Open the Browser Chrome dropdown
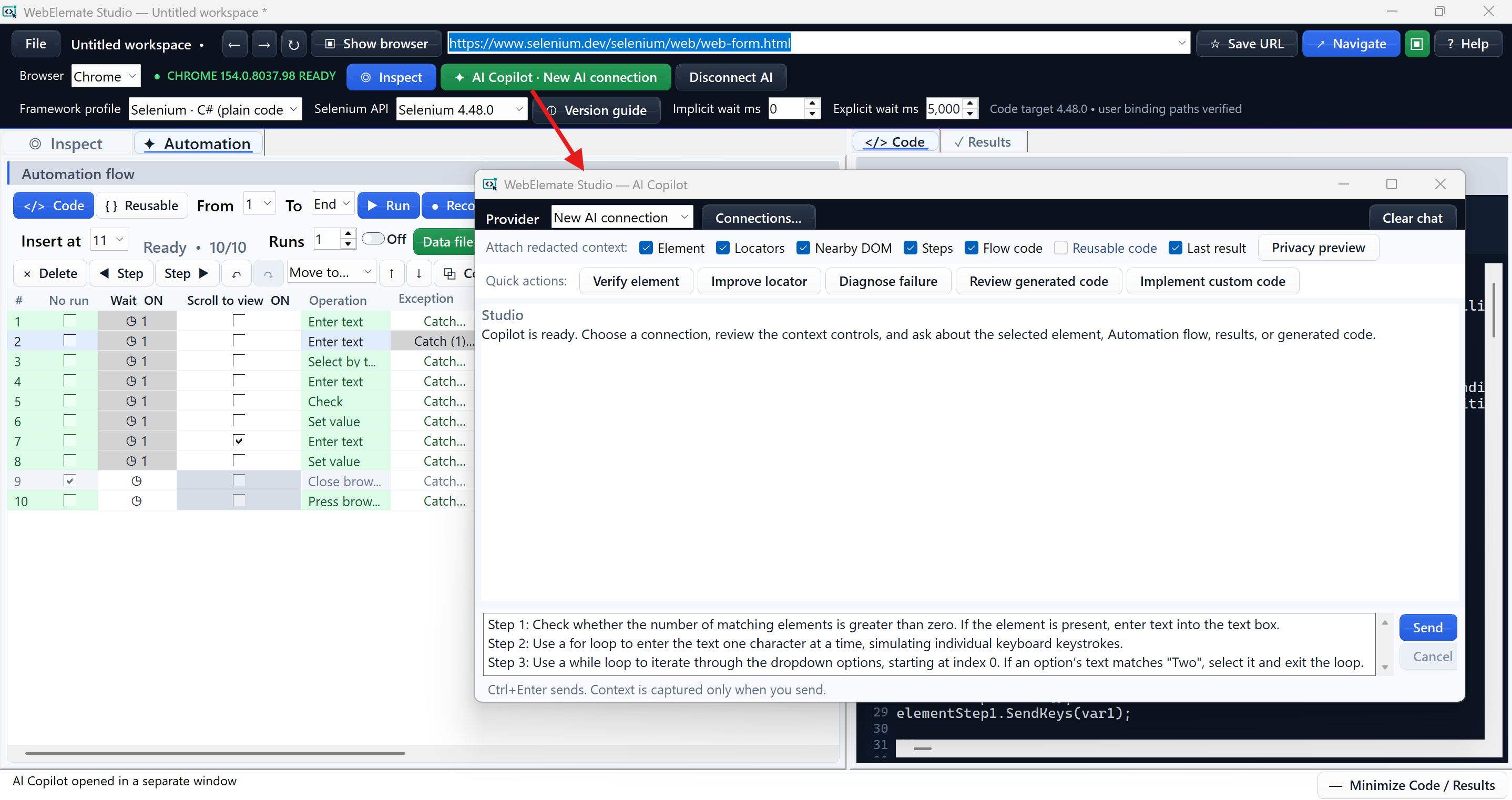1512x800 pixels. tap(106, 76)
